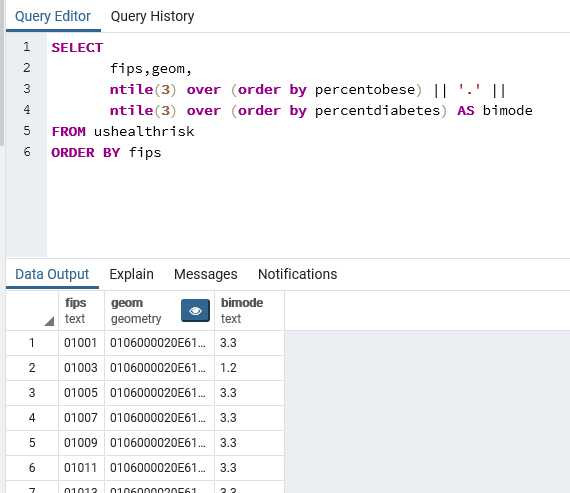The width and height of the screenshot is (570, 493).
Task: Click the fips cell 01009
Action: pos(81,443)
